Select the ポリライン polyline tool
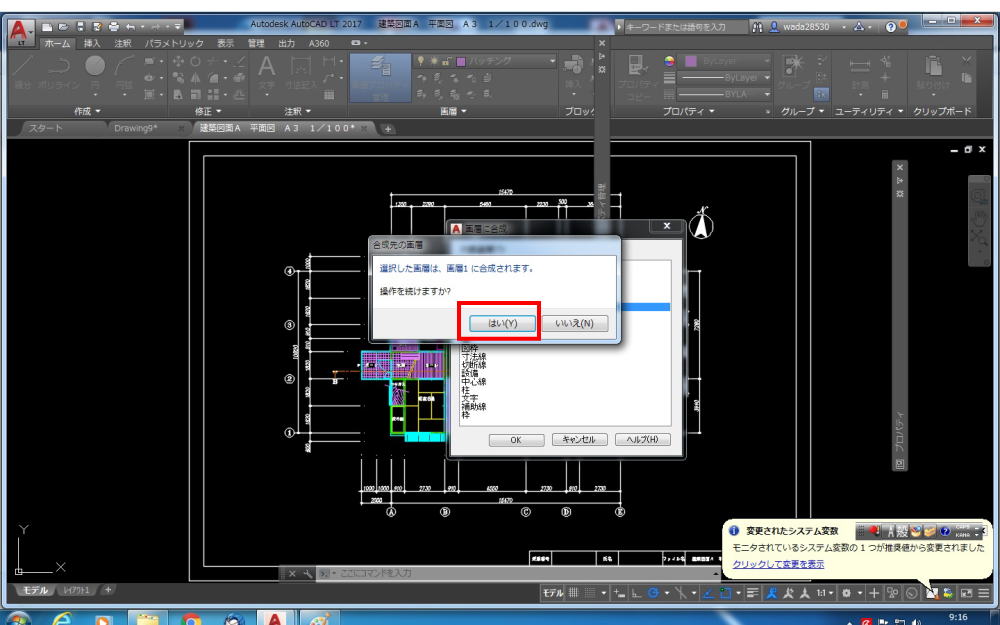This screenshot has height=625, width=1000. pos(59,71)
